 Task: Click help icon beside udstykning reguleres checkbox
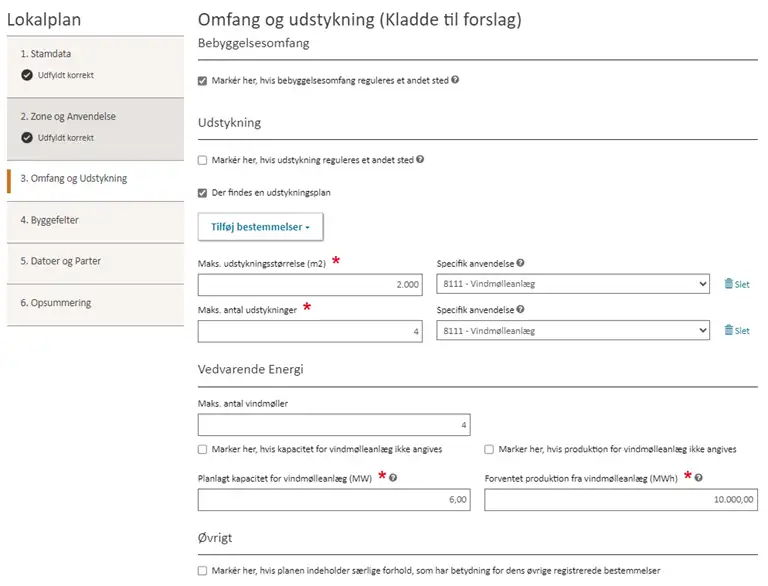pyautogui.click(x=420, y=159)
